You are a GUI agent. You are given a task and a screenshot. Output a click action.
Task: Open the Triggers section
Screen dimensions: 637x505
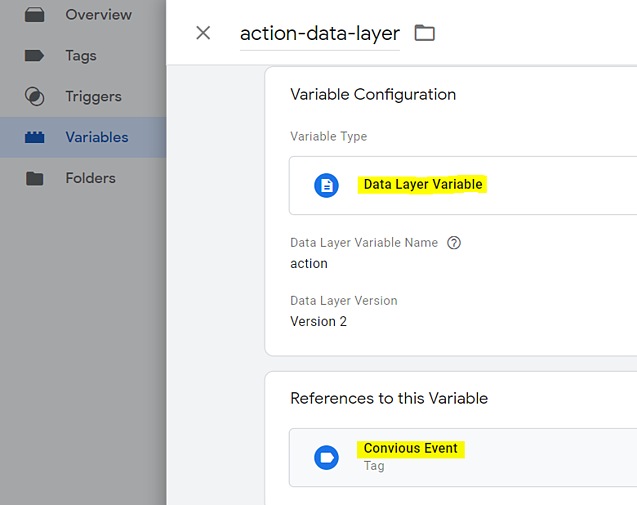pyautogui.click(x=93, y=96)
